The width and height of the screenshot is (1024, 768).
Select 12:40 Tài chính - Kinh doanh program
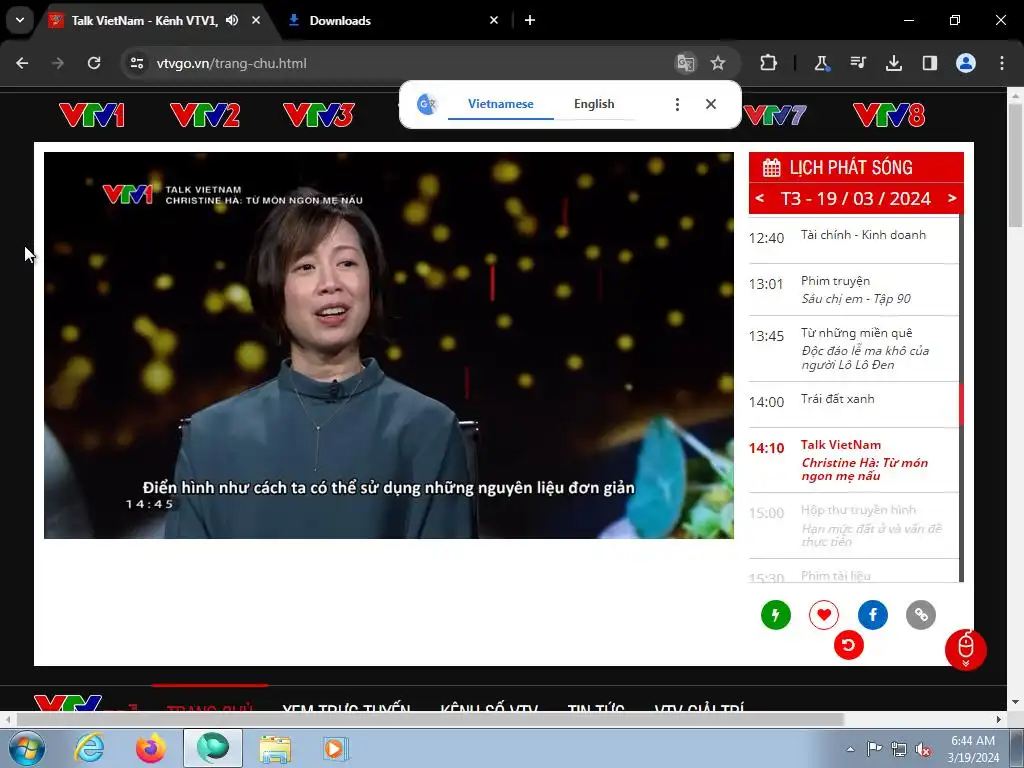point(853,238)
